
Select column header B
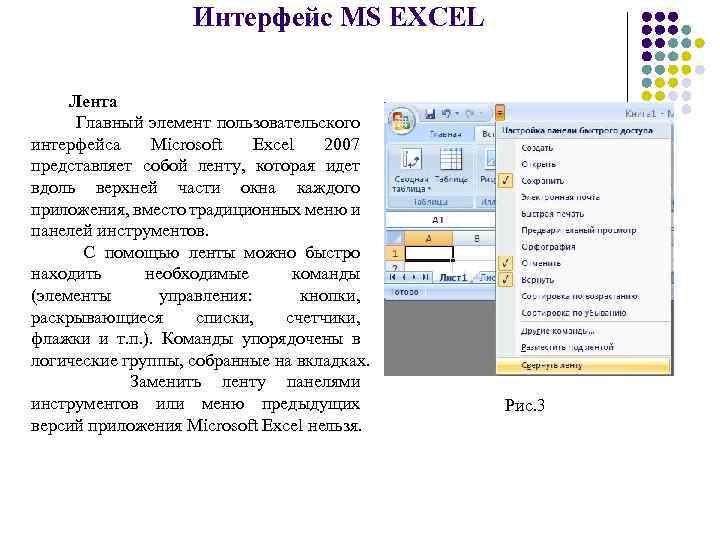pyautogui.click(x=475, y=238)
